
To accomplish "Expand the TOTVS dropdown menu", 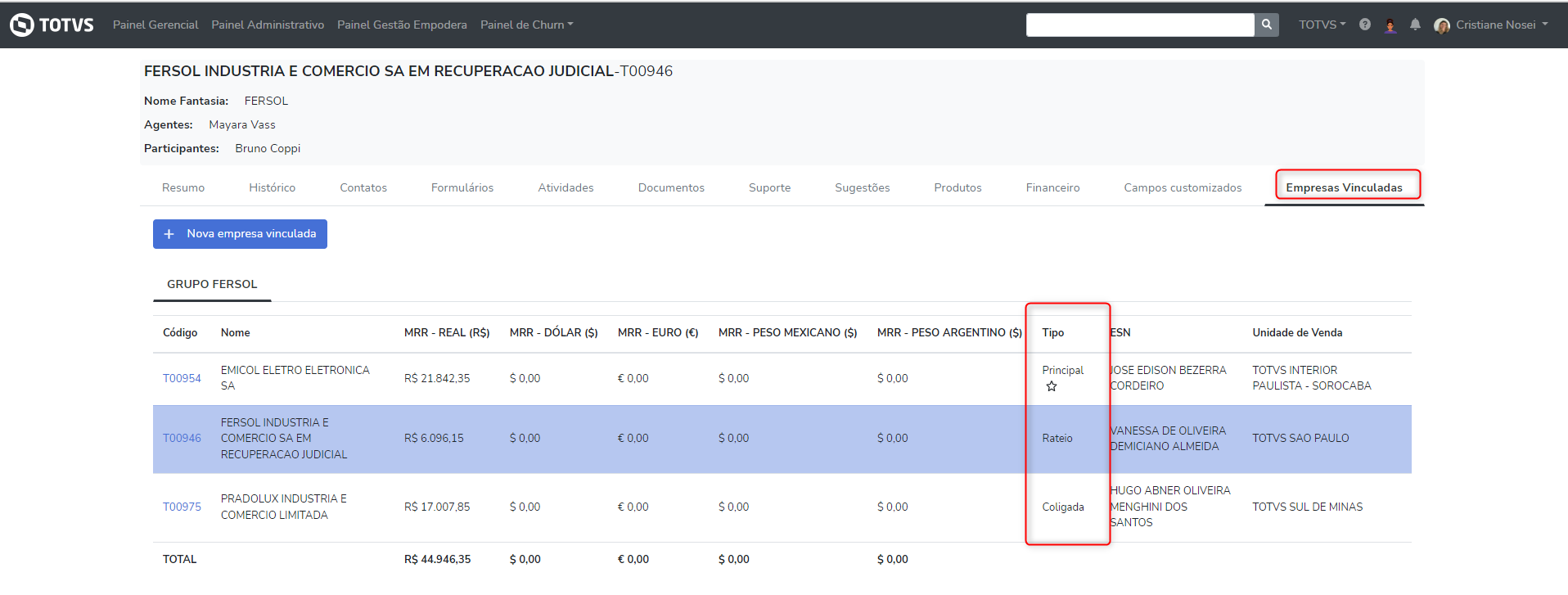I will (1322, 25).
